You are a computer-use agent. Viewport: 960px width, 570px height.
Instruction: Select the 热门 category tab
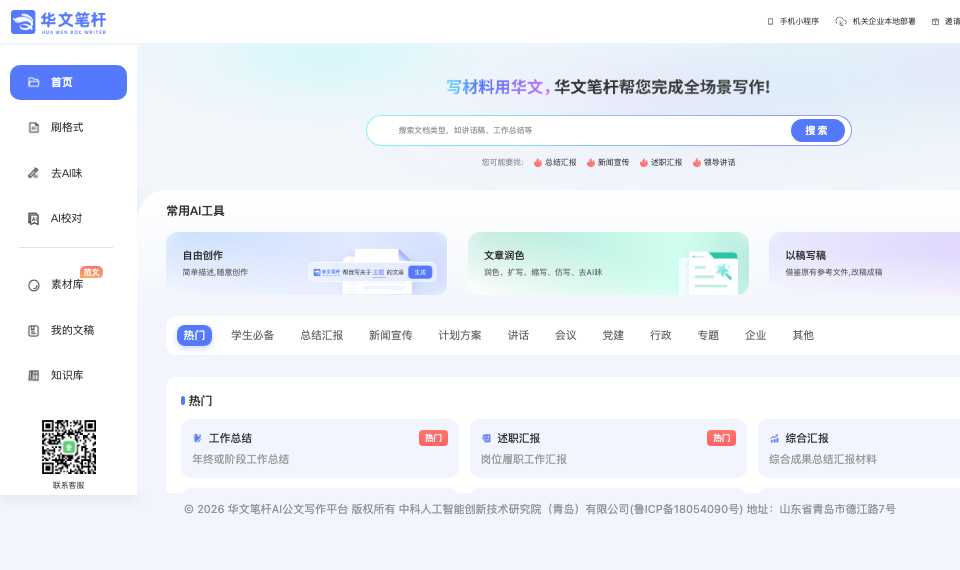pyautogui.click(x=194, y=336)
